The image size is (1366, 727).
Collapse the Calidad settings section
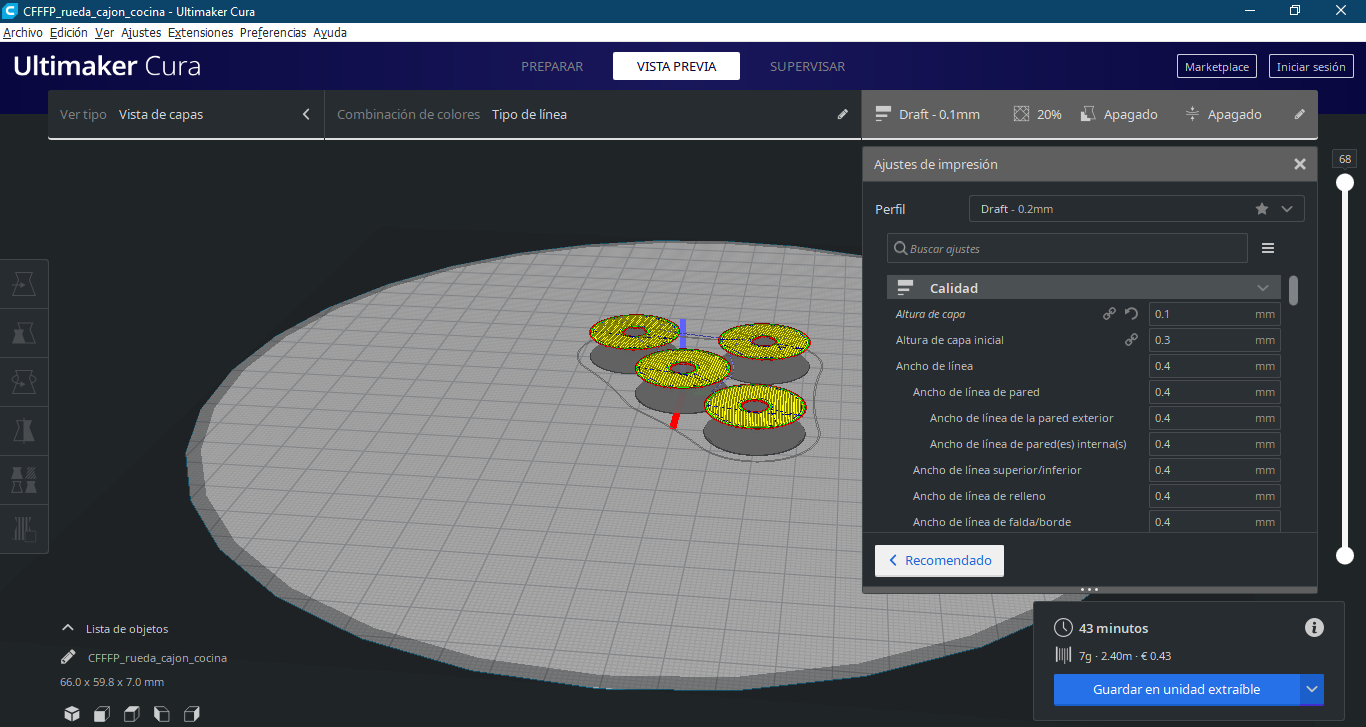[x=1084, y=288]
